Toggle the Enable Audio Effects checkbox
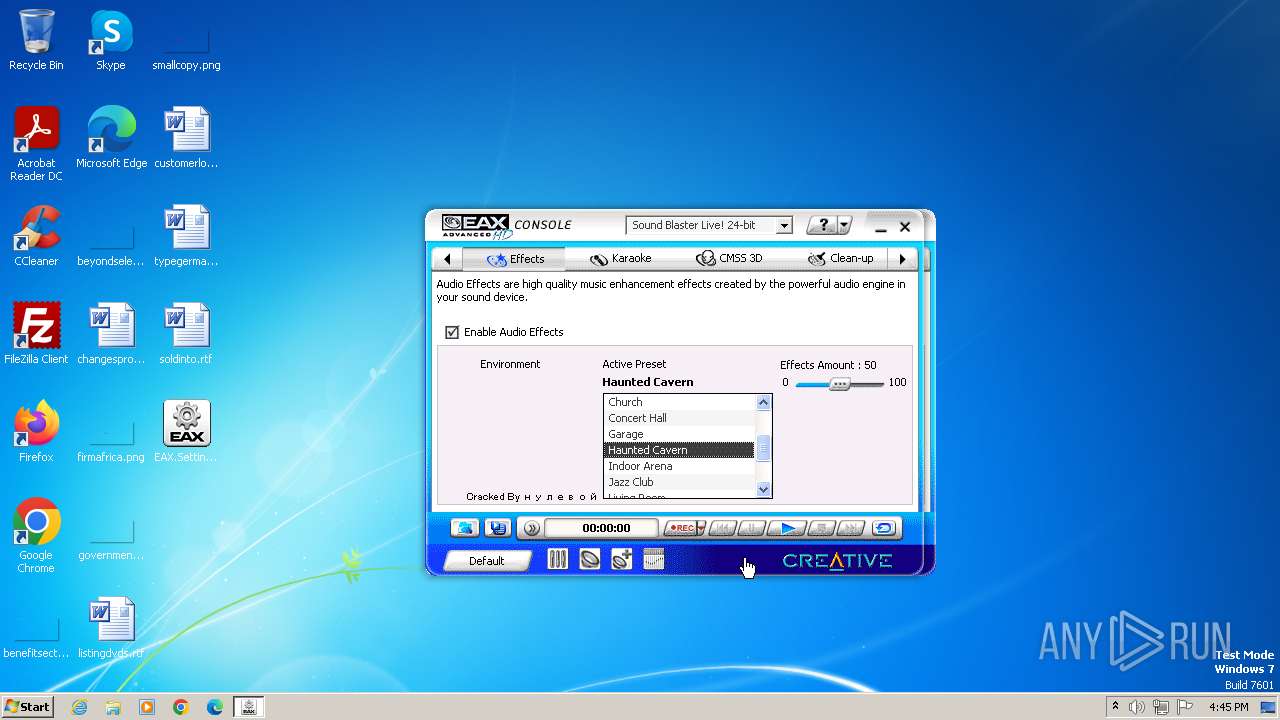 click(452, 332)
